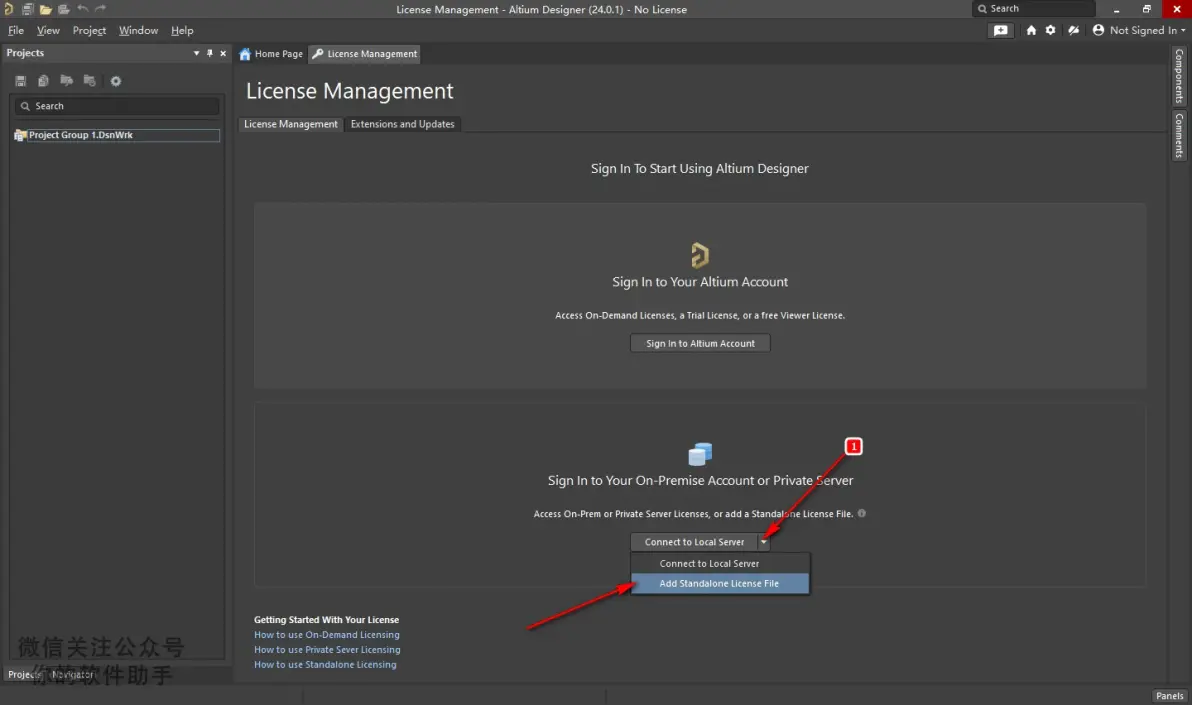Search within the Projects panel
The width and height of the screenshot is (1192, 705).
pyautogui.click(x=117, y=106)
